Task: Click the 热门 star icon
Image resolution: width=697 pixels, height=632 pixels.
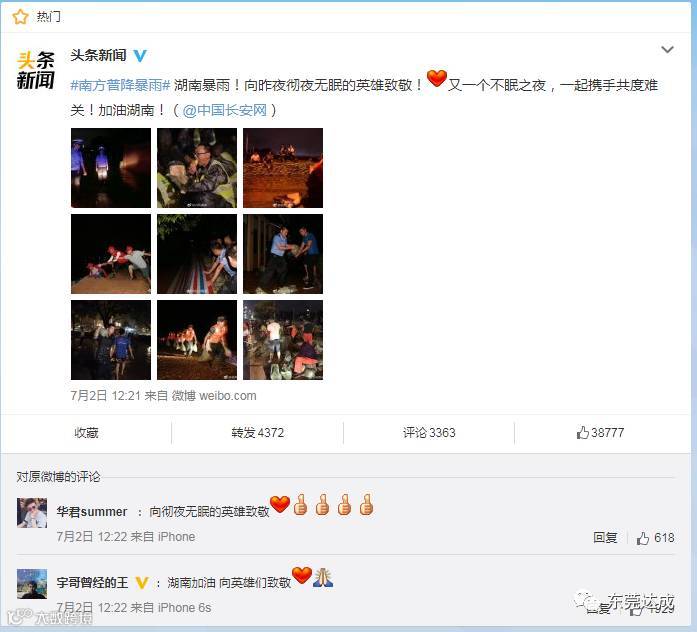Action: coord(20,17)
